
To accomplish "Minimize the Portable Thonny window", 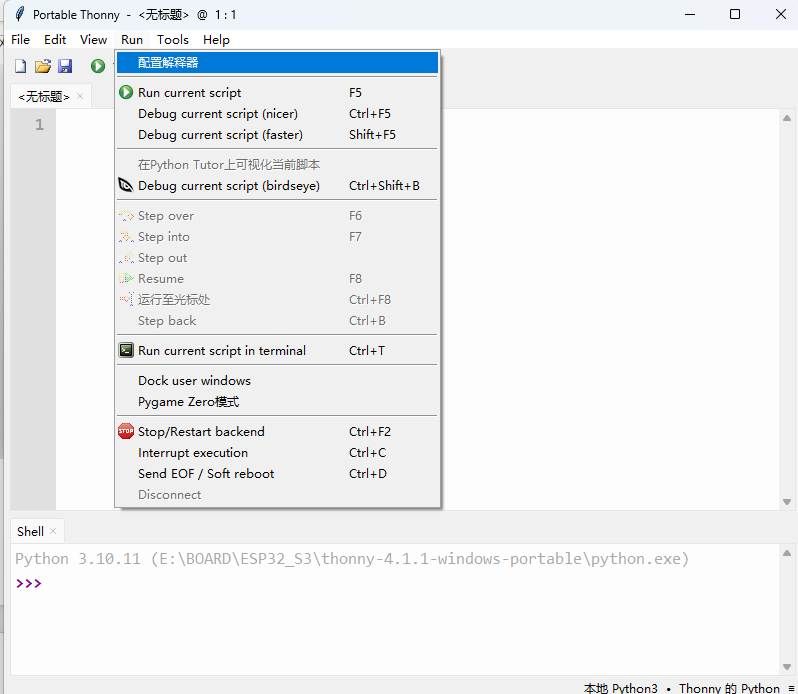I will click(690, 14).
